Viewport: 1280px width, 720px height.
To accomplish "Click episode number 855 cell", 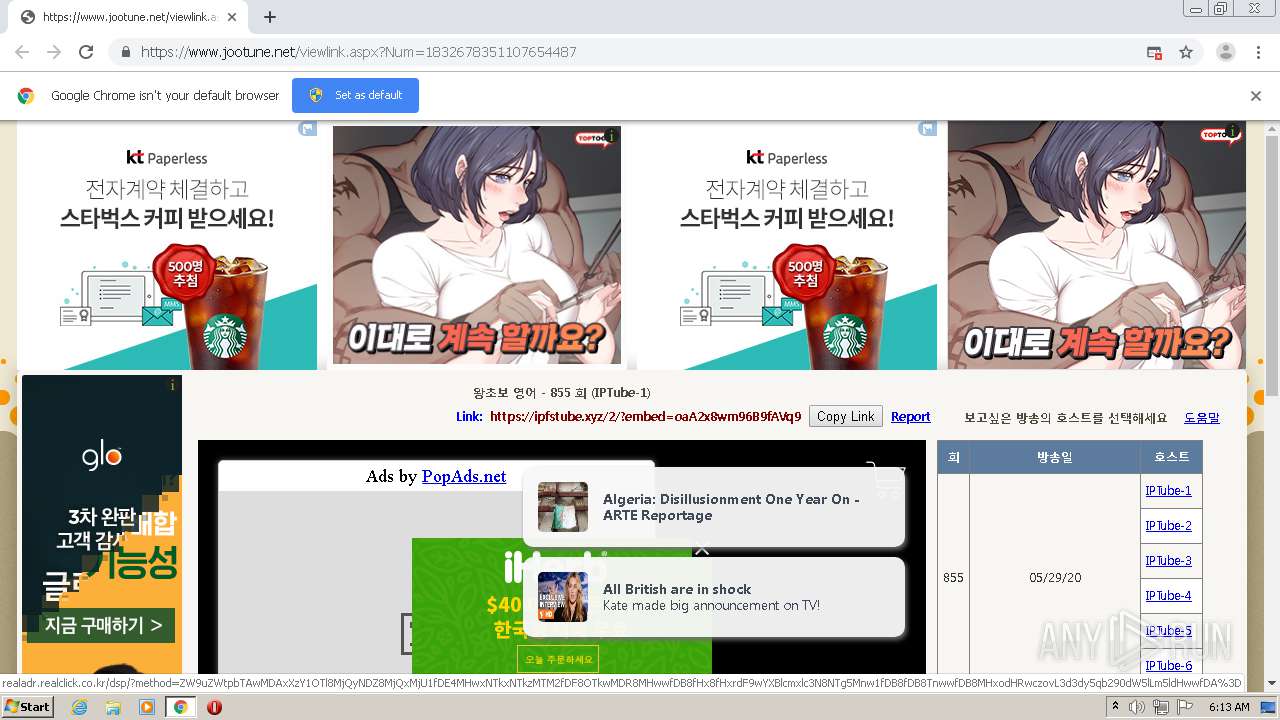I will pyautogui.click(x=953, y=578).
